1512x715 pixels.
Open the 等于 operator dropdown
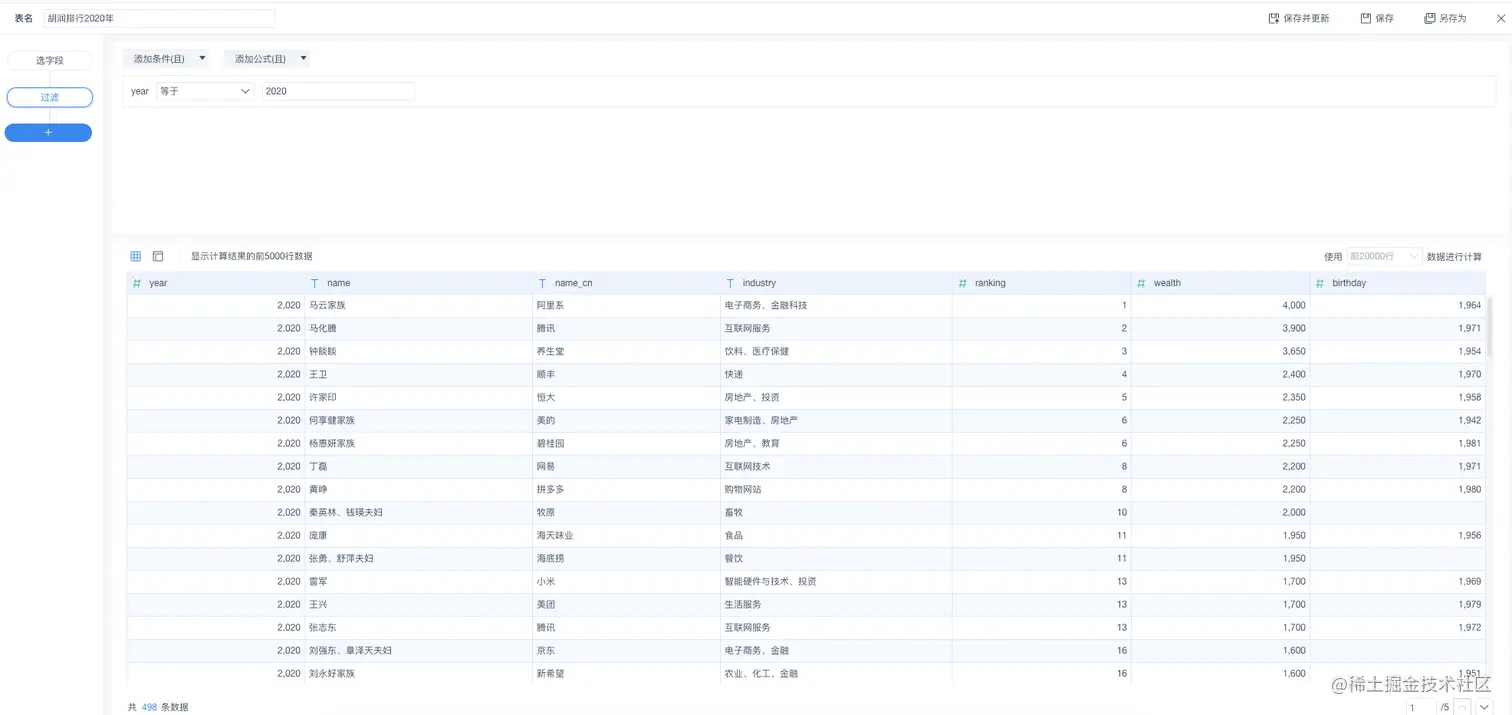click(205, 91)
